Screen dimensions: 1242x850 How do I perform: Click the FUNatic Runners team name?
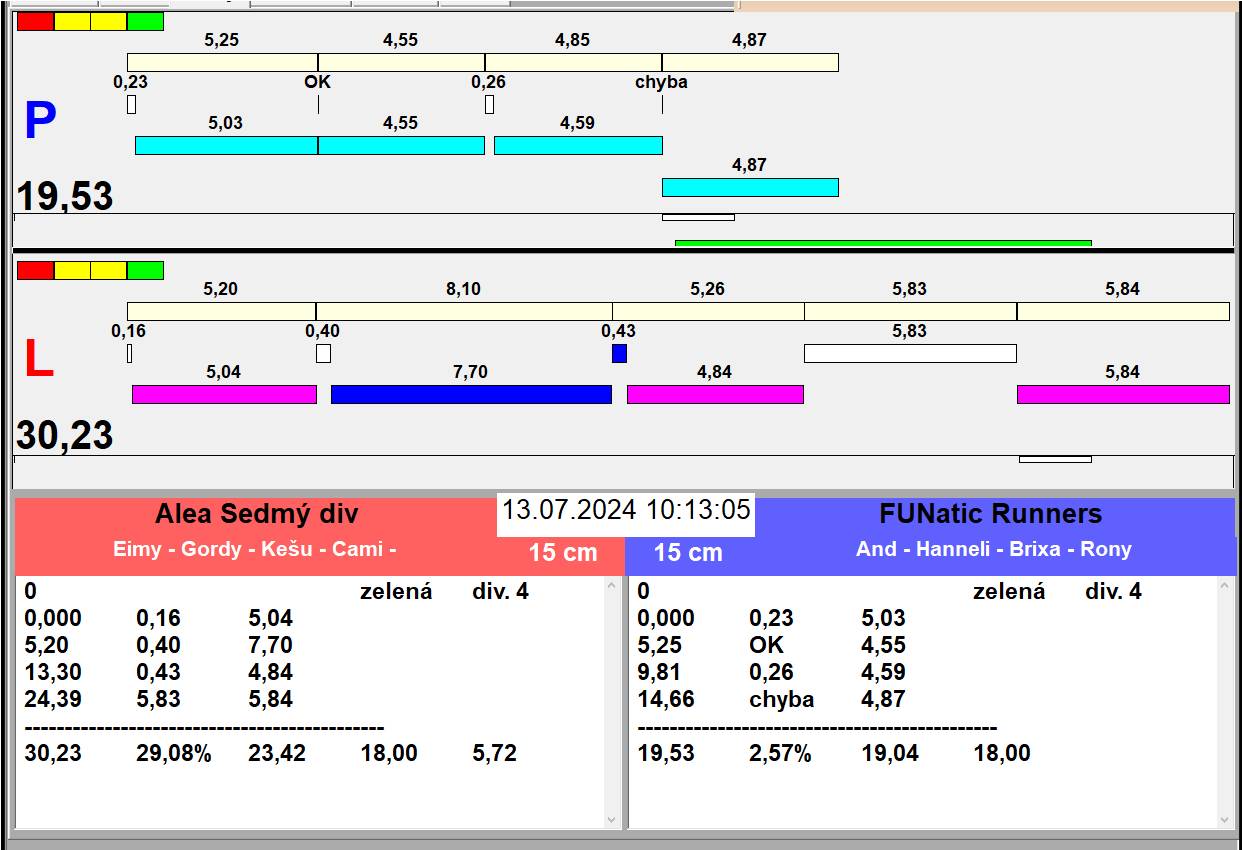990,514
